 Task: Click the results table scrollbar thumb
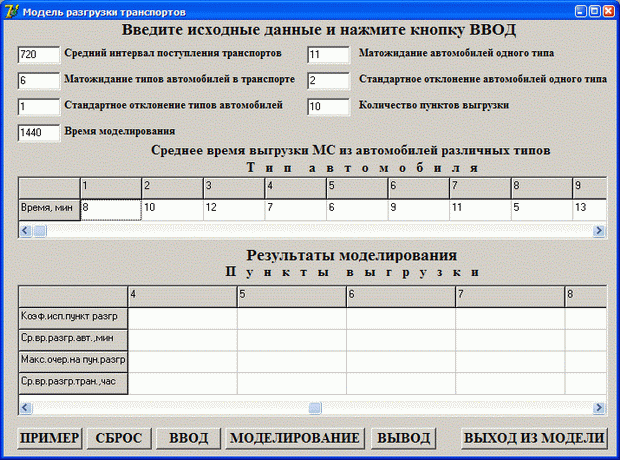315,408
